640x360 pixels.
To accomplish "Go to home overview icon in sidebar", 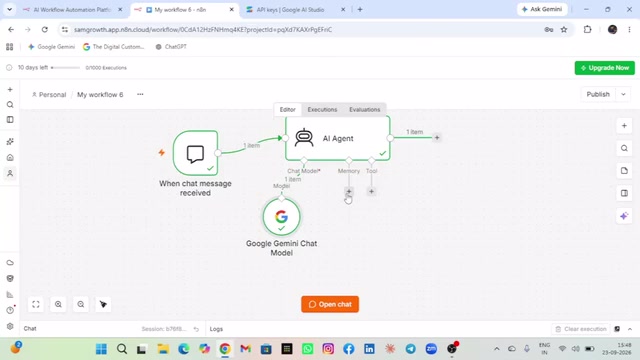I will 10,158.
